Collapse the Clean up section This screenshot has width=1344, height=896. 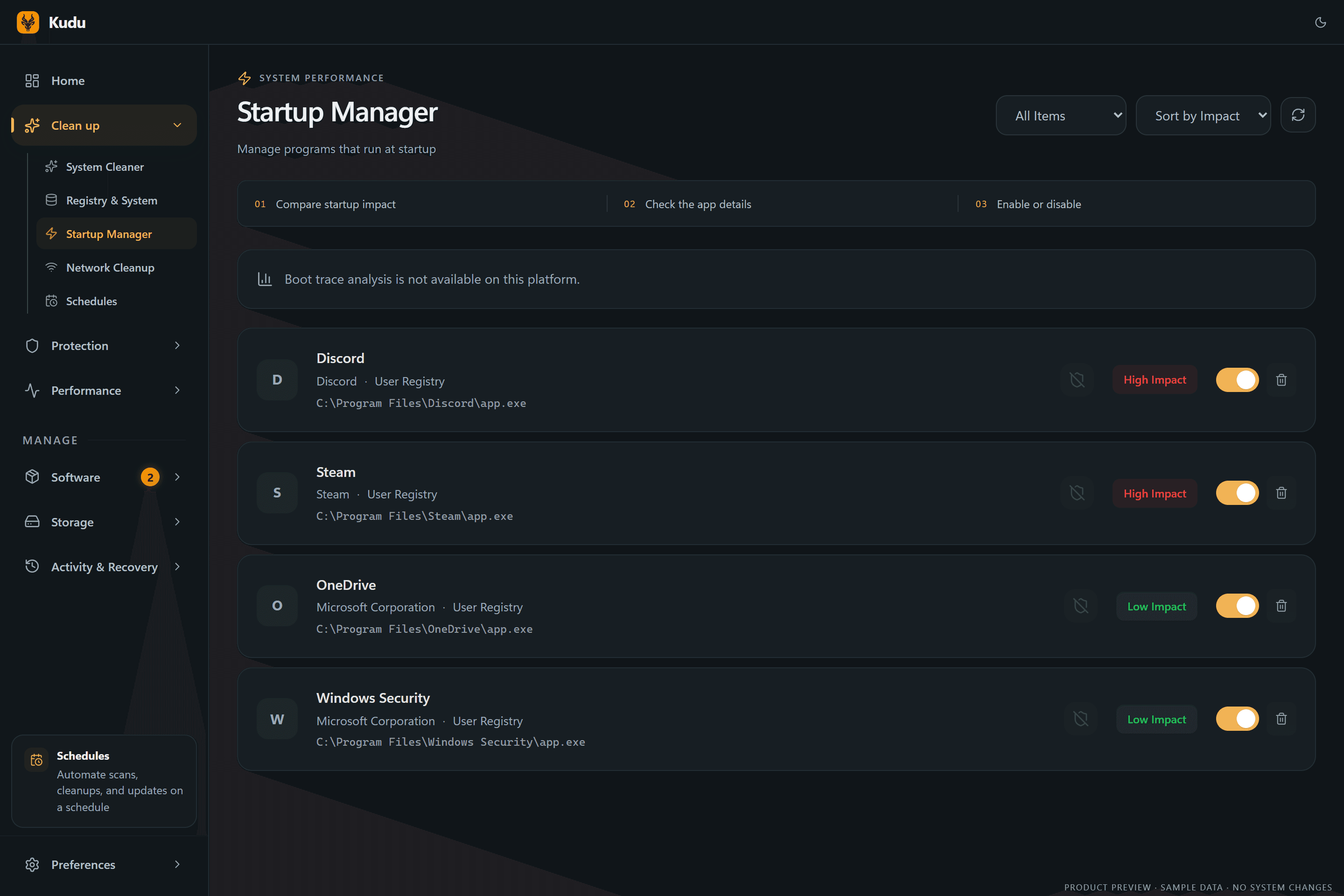pos(104,125)
